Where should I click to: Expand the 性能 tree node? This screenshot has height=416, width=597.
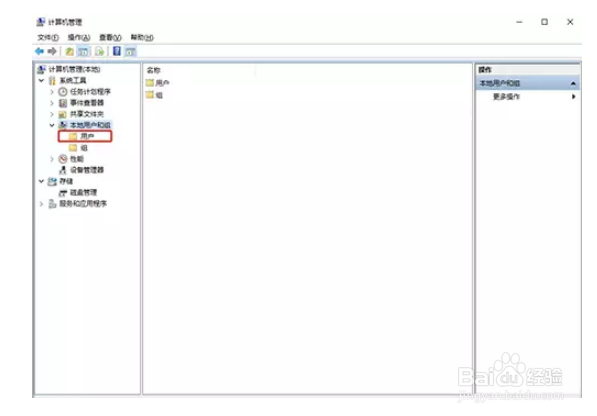[52, 159]
